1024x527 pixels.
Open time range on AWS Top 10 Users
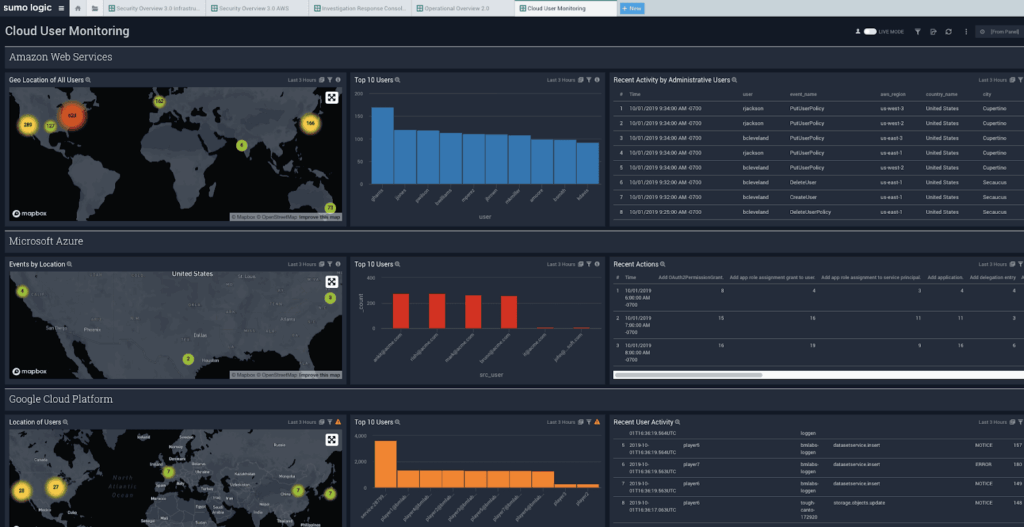pos(561,80)
